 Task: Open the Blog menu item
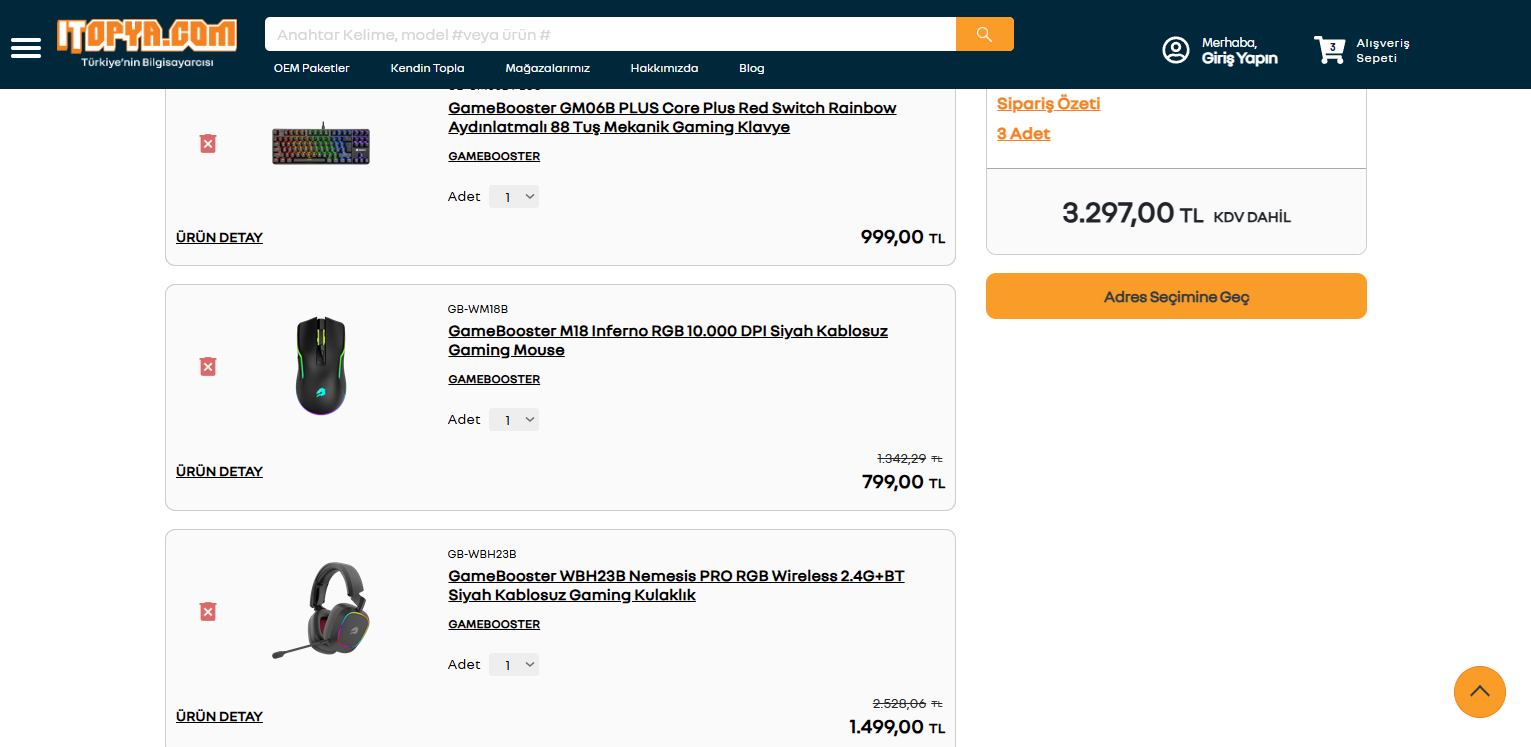752,69
